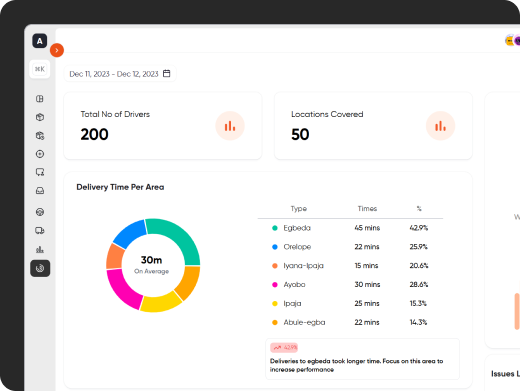Image resolution: width=520 pixels, height=391 pixels.
Task: Open the date range picker Dec 11 - Dec 12
Action: (120, 74)
